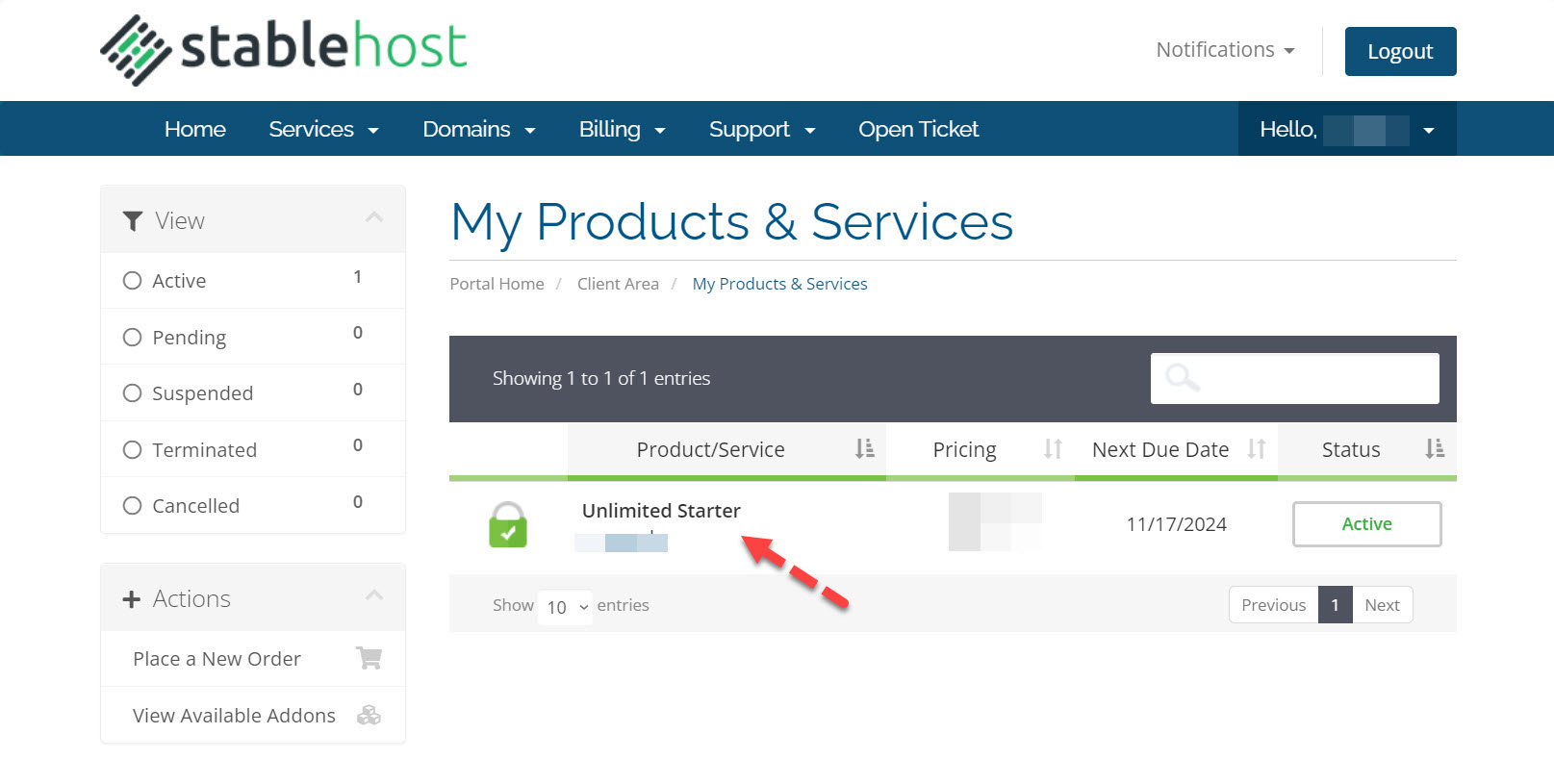Open the show entries count dropdown
This screenshot has width=1554, height=784.
point(566,607)
